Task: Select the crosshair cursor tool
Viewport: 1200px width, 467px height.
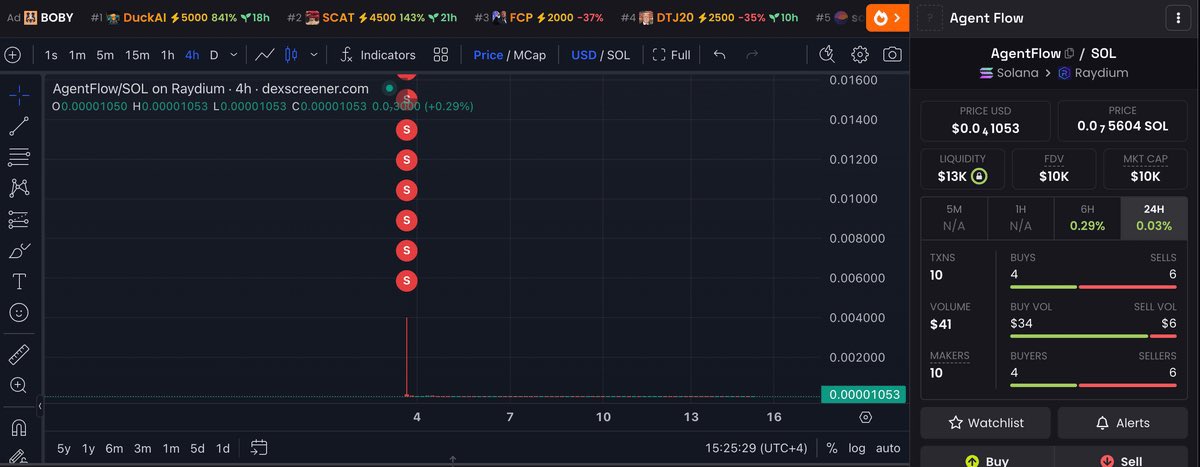Action: (x=18, y=95)
